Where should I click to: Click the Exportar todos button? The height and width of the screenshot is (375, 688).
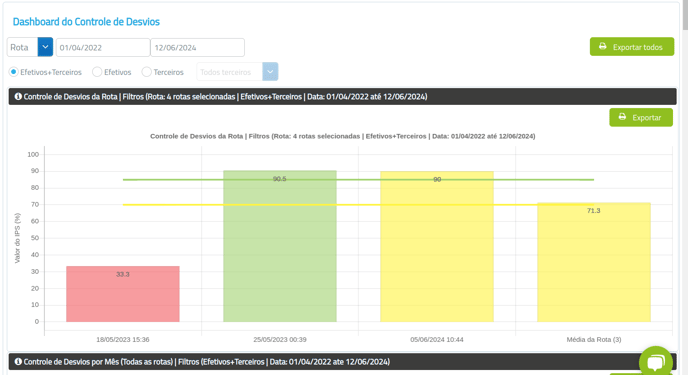[632, 46]
